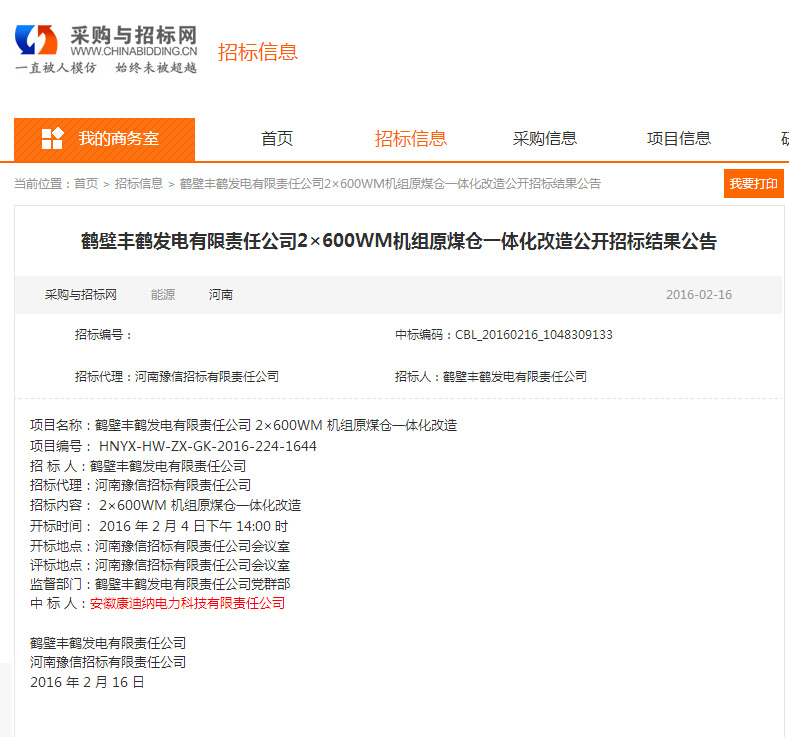Screen dimensions: 789x737
Task: Open the 采购信息 navigation item
Action: tap(545, 139)
